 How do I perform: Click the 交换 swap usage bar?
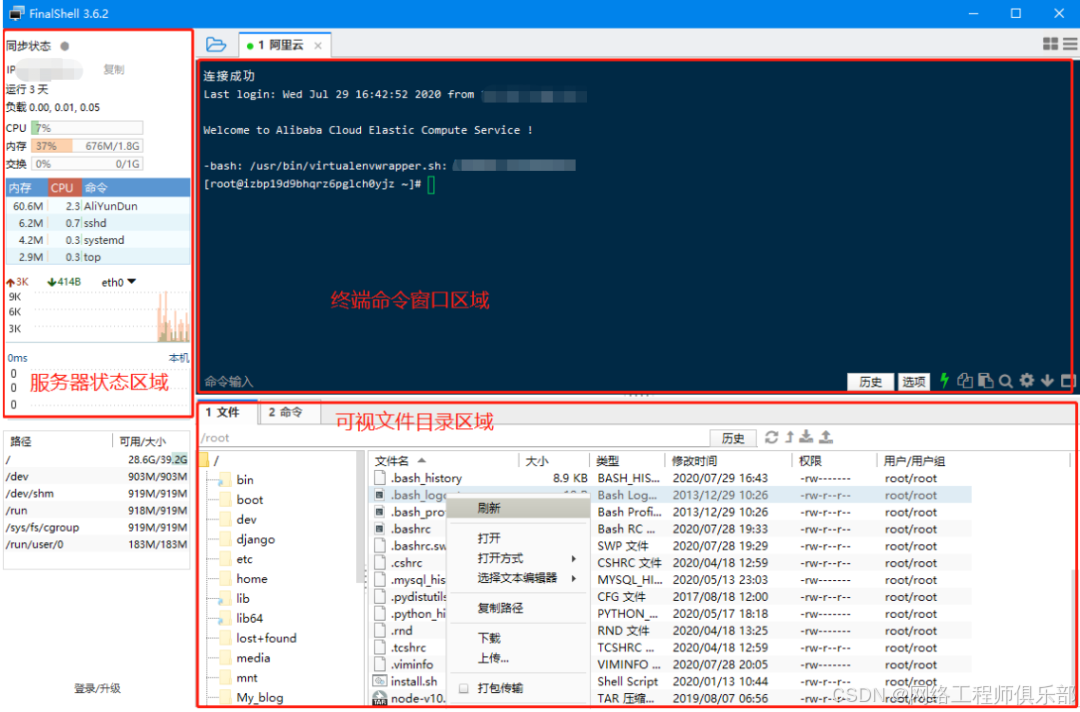(x=87, y=164)
